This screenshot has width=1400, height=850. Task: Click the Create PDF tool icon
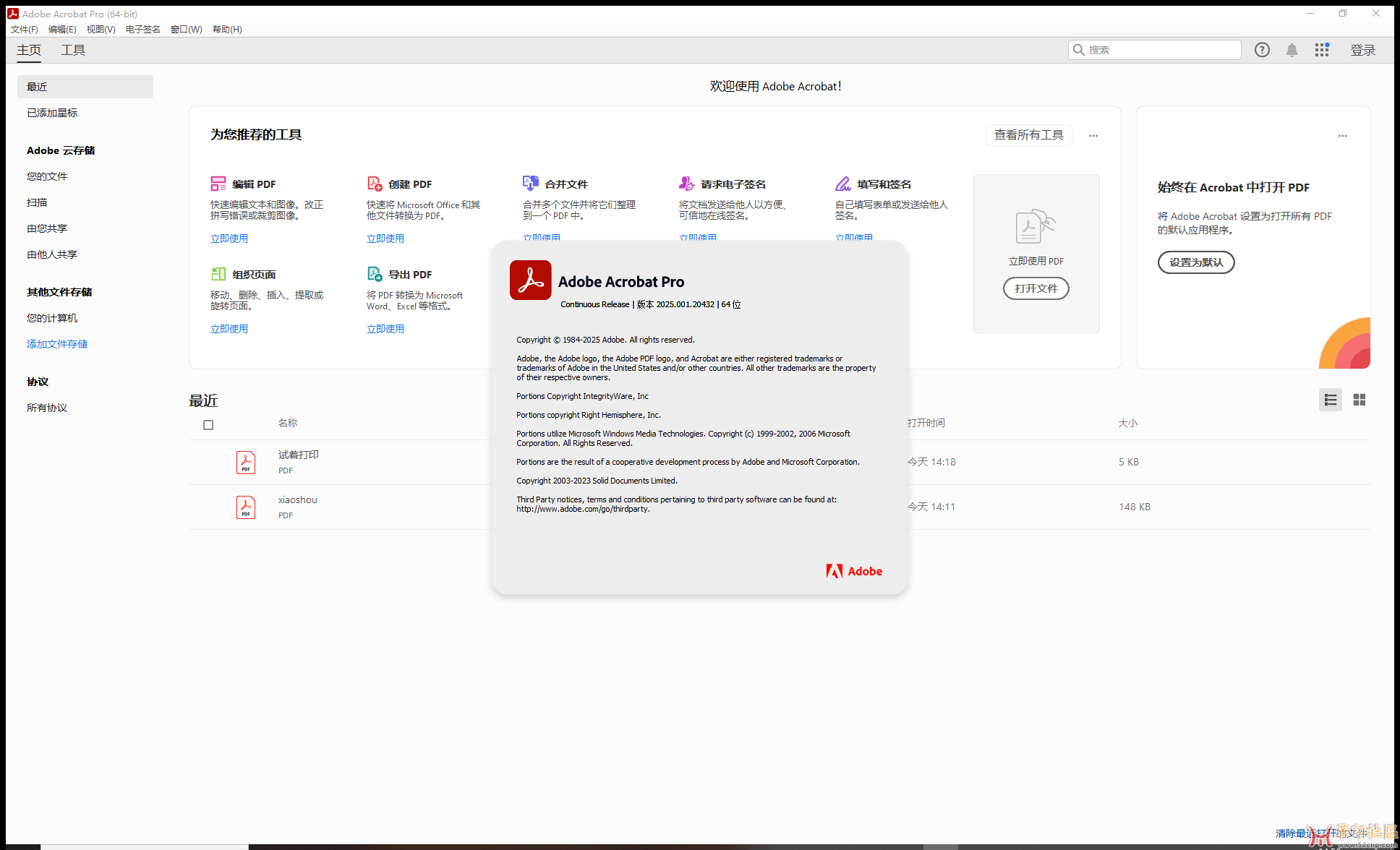point(375,184)
